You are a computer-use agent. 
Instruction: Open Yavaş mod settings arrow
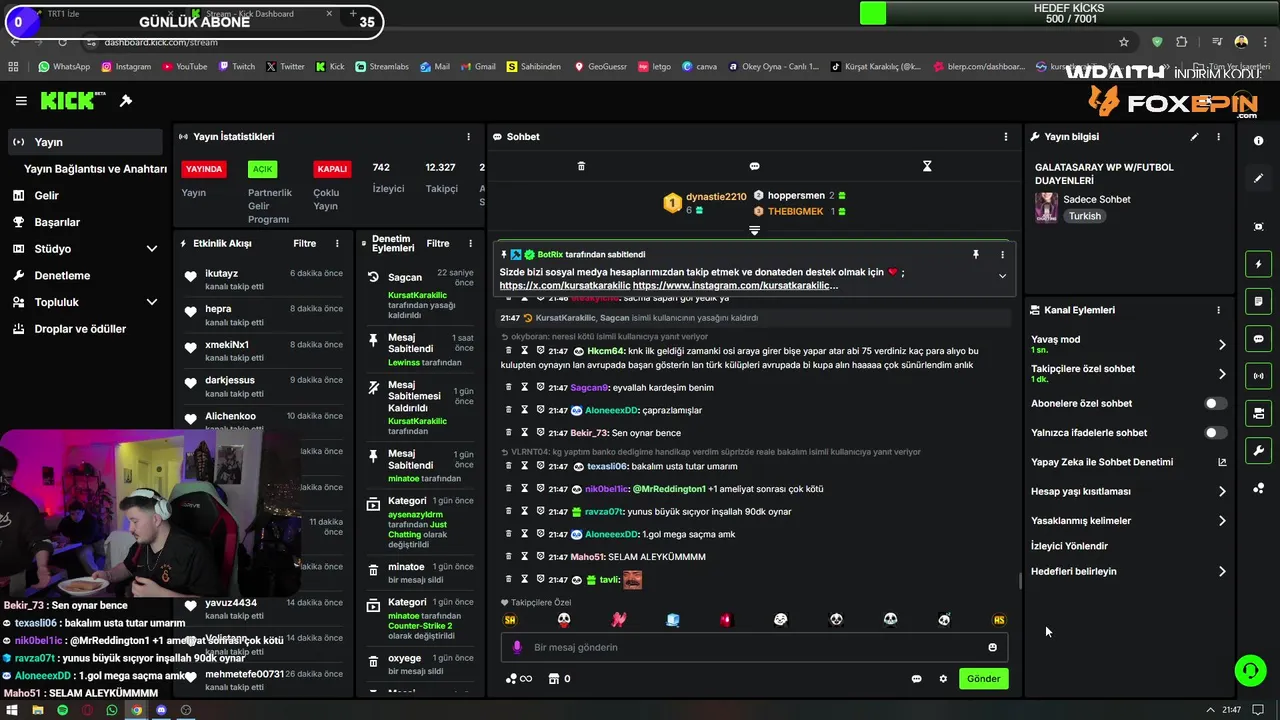click(x=1222, y=344)
